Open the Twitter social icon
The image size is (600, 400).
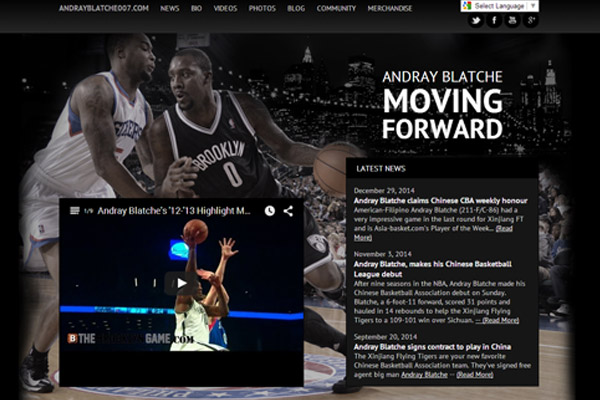pyautogui.click(x=475, y=20)
